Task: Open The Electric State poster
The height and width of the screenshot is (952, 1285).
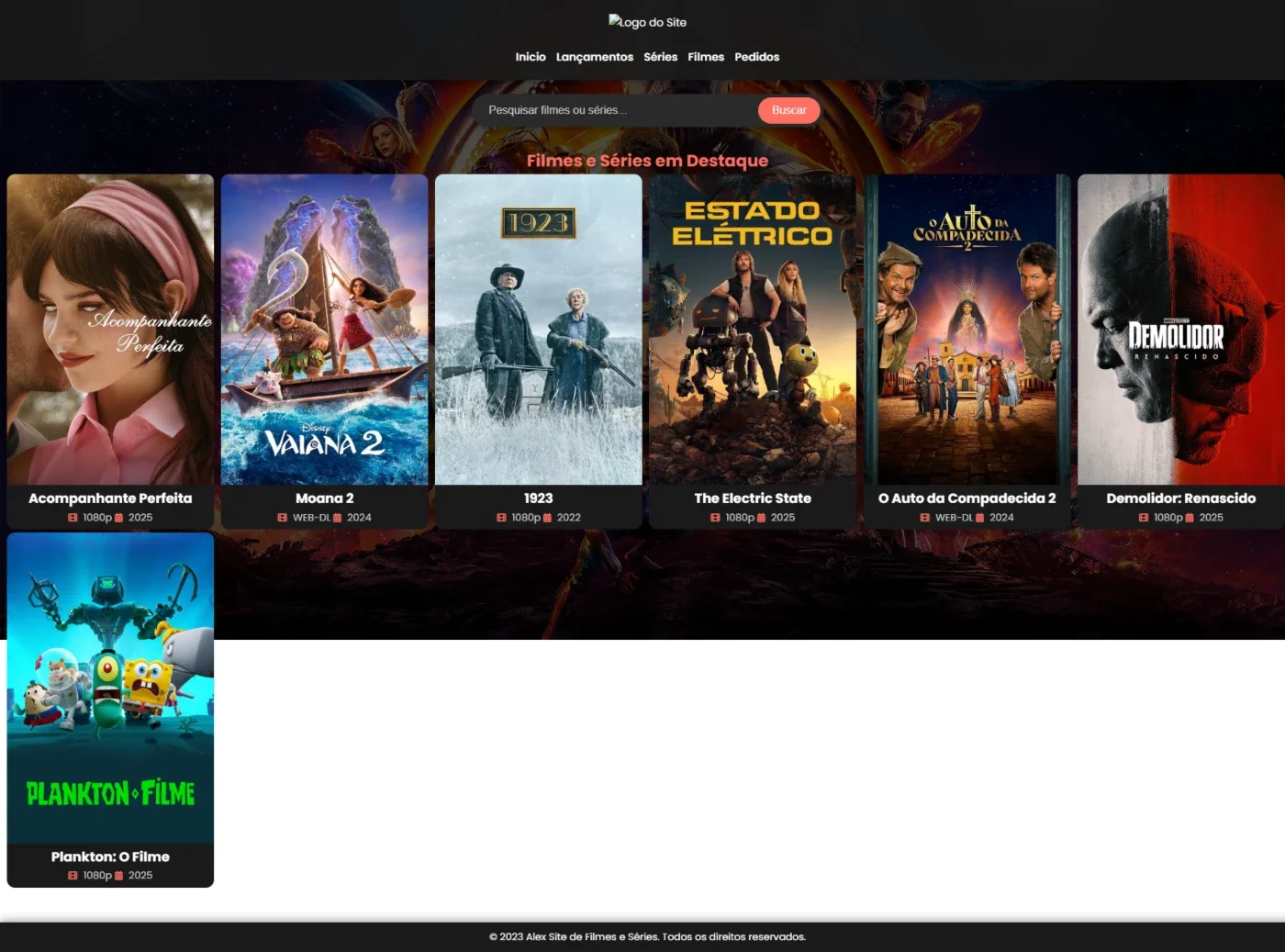Action: 753,330
